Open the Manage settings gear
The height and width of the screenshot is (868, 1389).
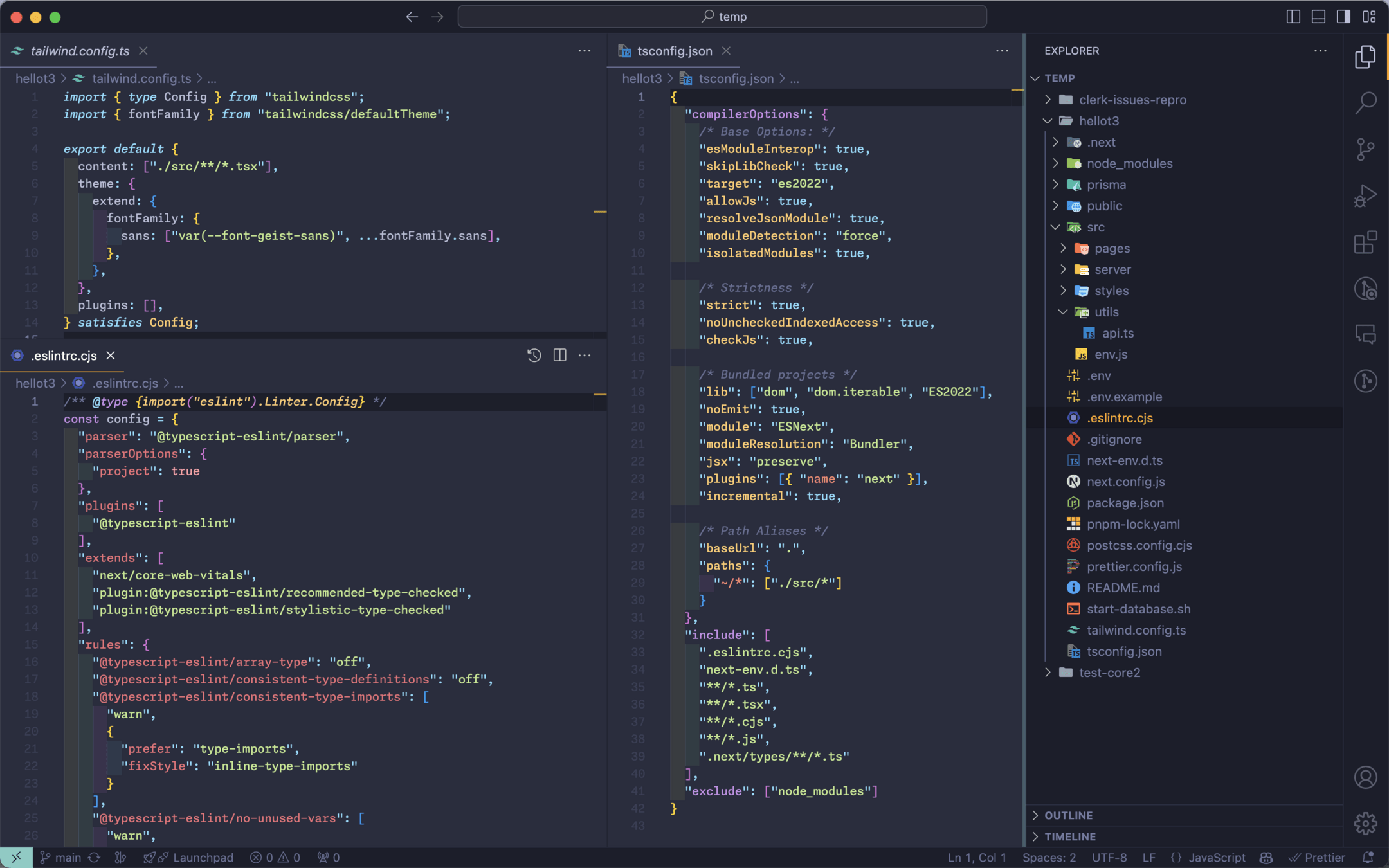coord(1365,823)
